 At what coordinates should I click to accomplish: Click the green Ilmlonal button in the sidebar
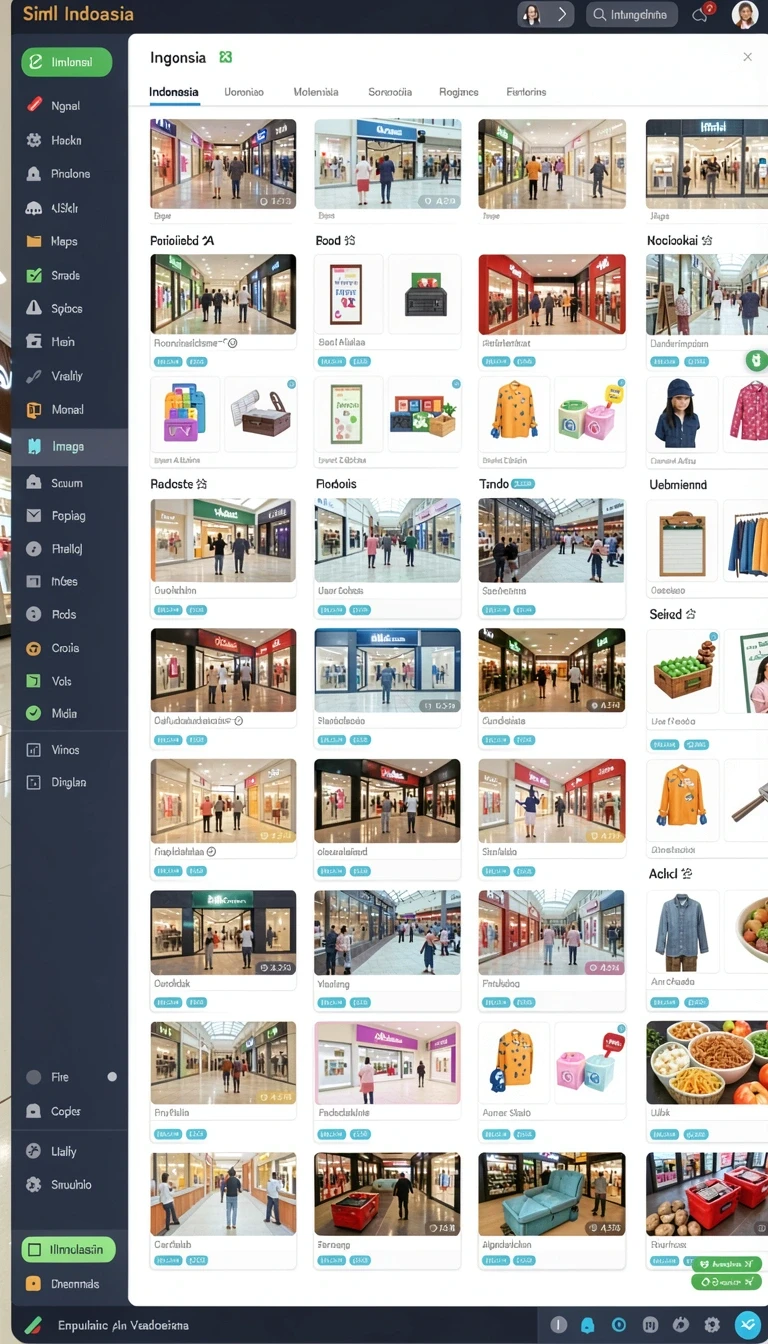tap(67, 62)
